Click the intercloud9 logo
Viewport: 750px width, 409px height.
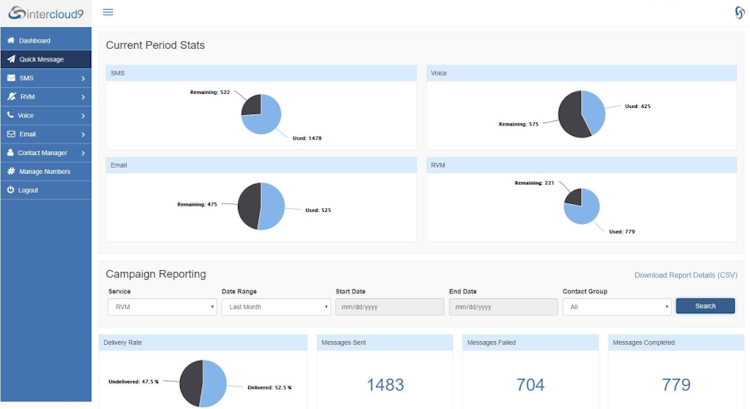(x=46, y=13)
